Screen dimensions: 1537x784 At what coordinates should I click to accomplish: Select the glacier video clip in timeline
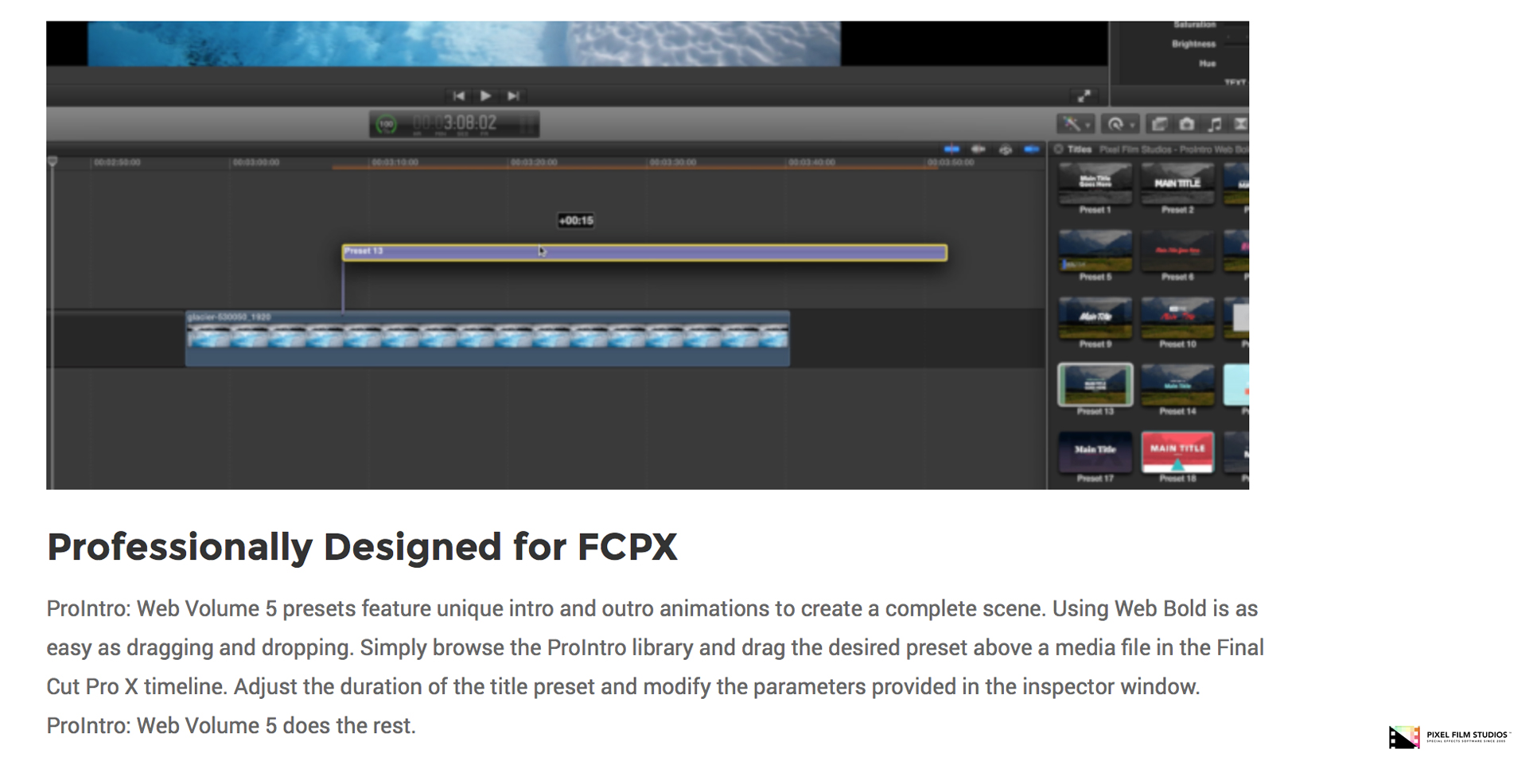[488, 338]
